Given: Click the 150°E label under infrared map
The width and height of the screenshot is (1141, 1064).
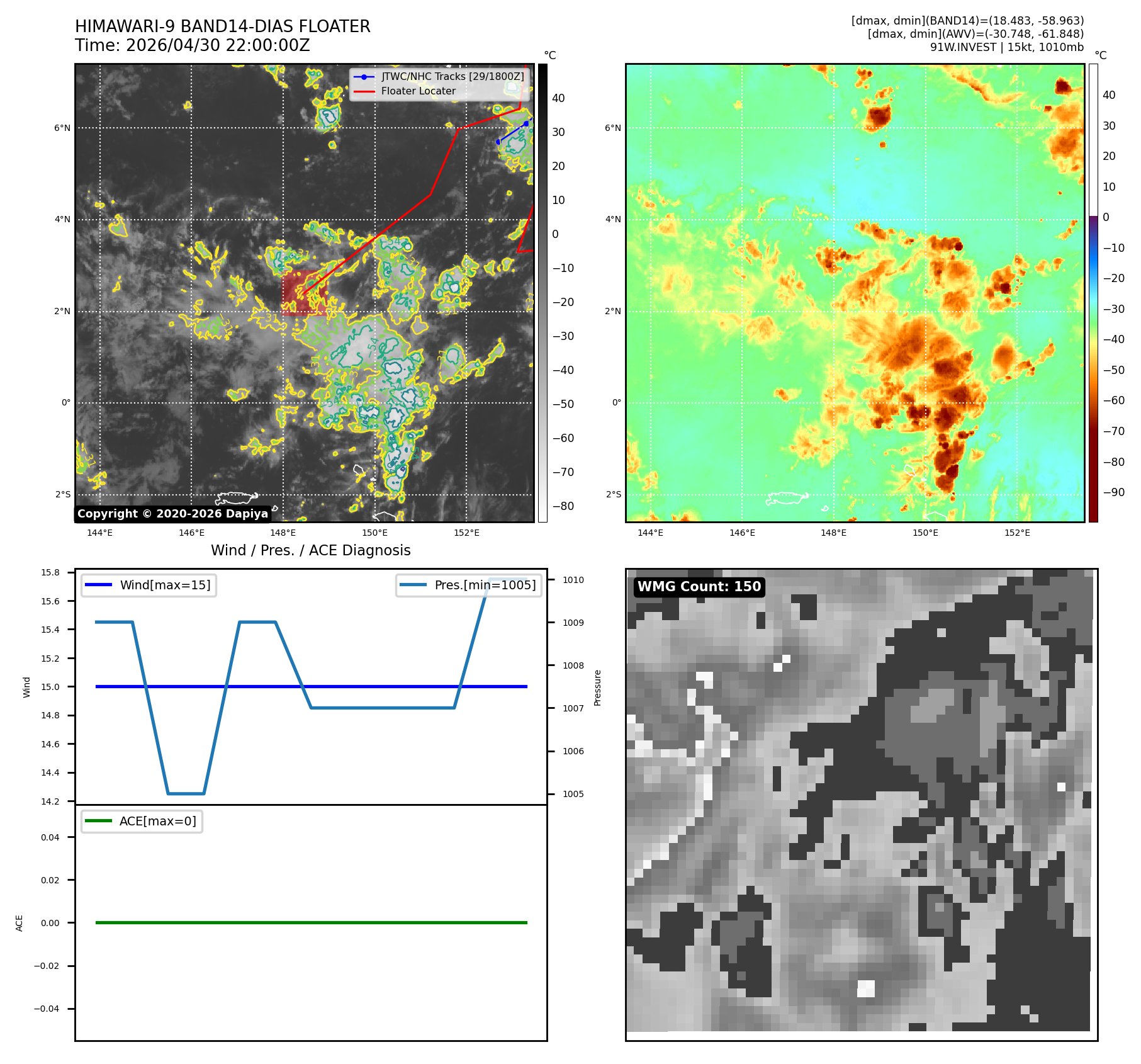Looking at the screenshot, I should click(x=374, y=533).
